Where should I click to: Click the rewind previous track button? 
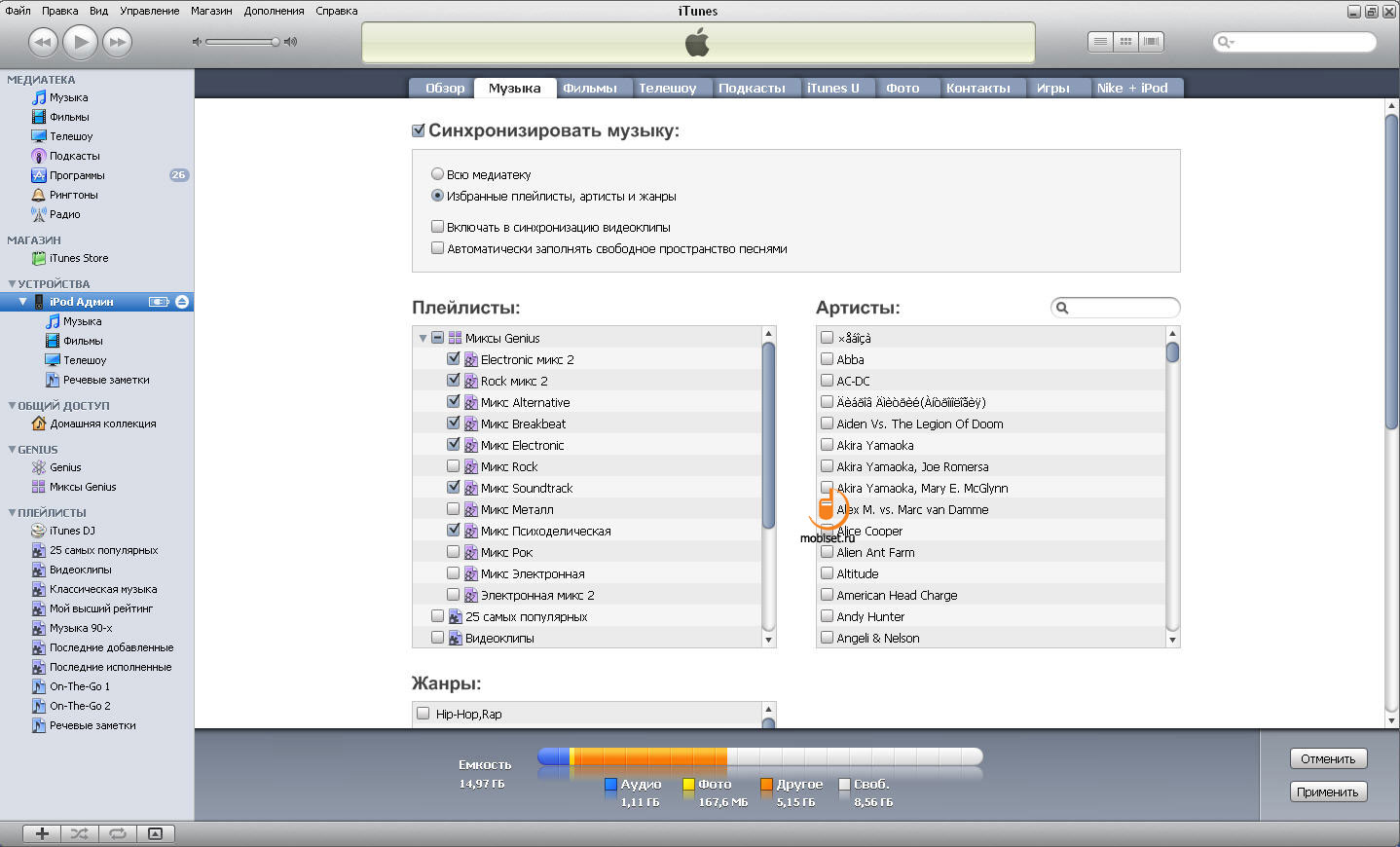pyautogui.click(x=44, y=42)
